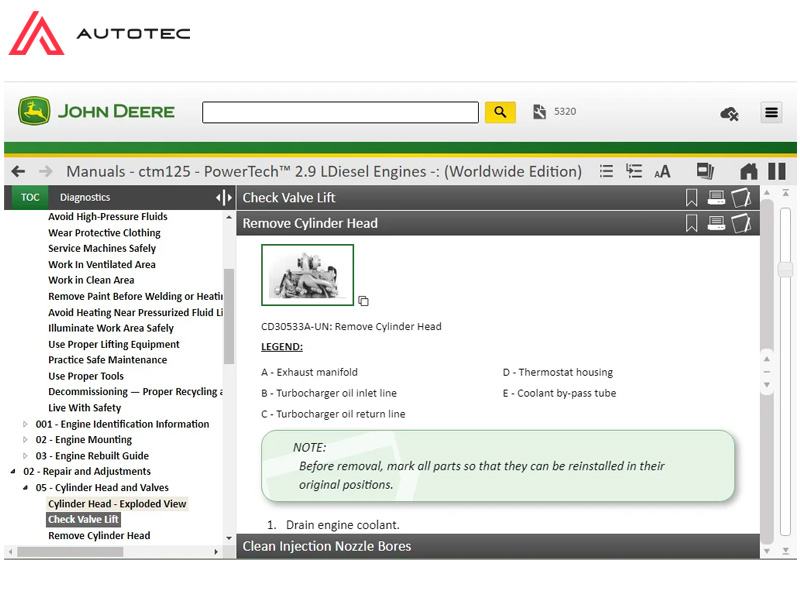Viewport: 800px width, 600px height.
Task: Click the copy icon beside the thumbnail
Action: point(363,301)
